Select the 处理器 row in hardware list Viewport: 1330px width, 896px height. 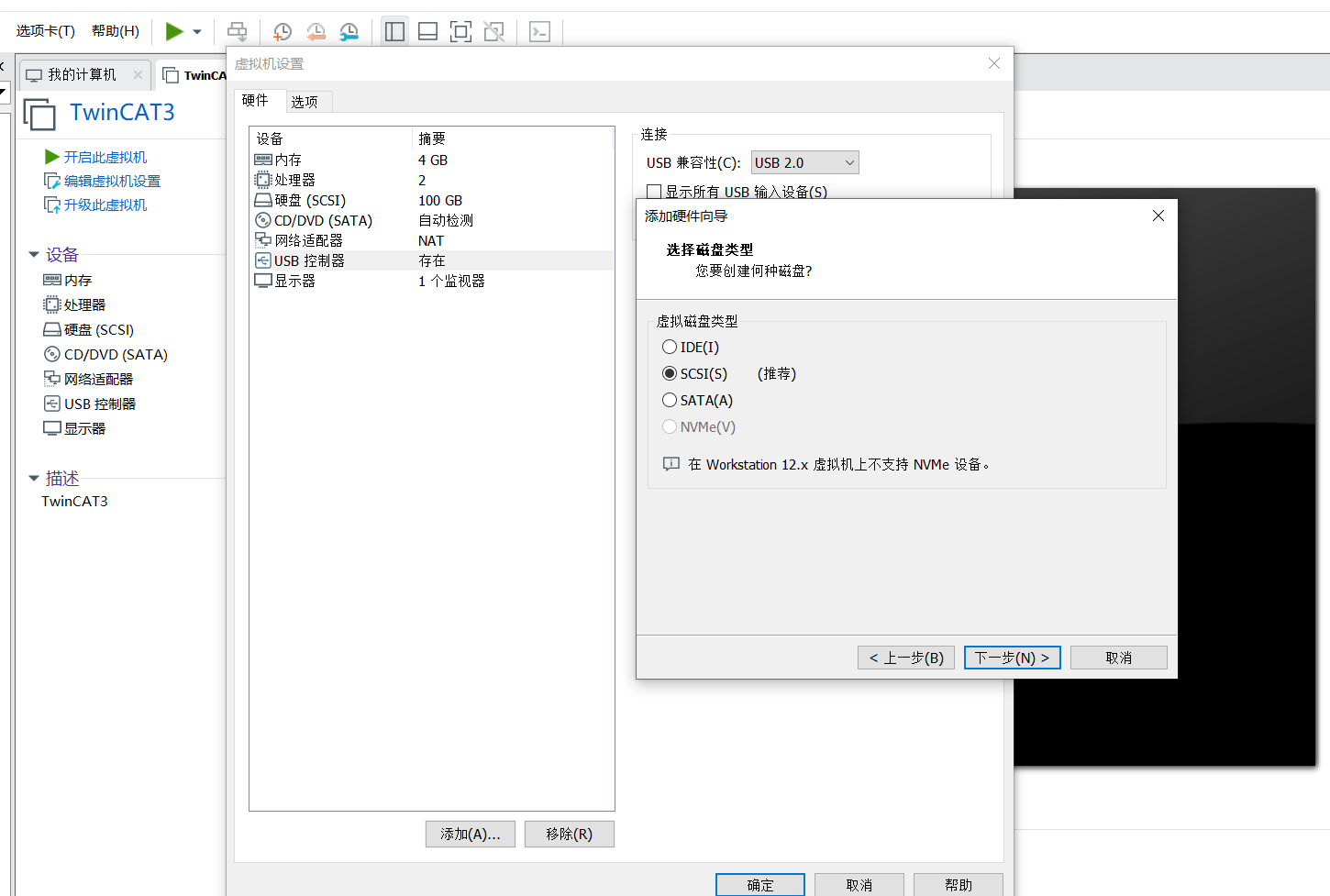tap(431, 180)
